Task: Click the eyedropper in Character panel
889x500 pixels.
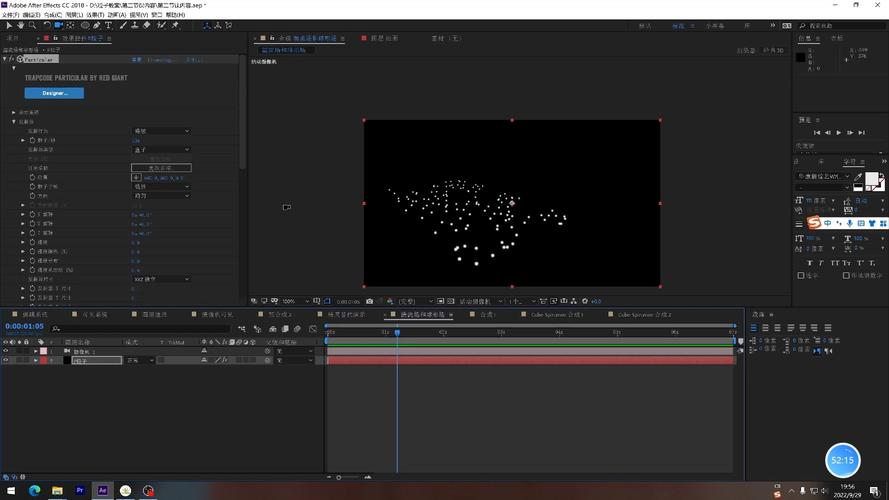Action: click(858, 177)
